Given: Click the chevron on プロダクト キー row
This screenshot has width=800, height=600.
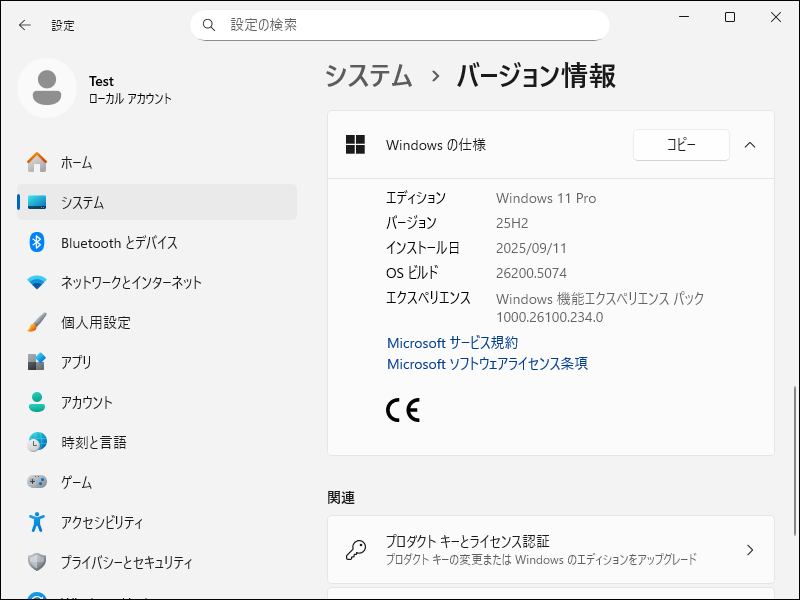Looking at the screenshot, I should click(x=749, y=550).
